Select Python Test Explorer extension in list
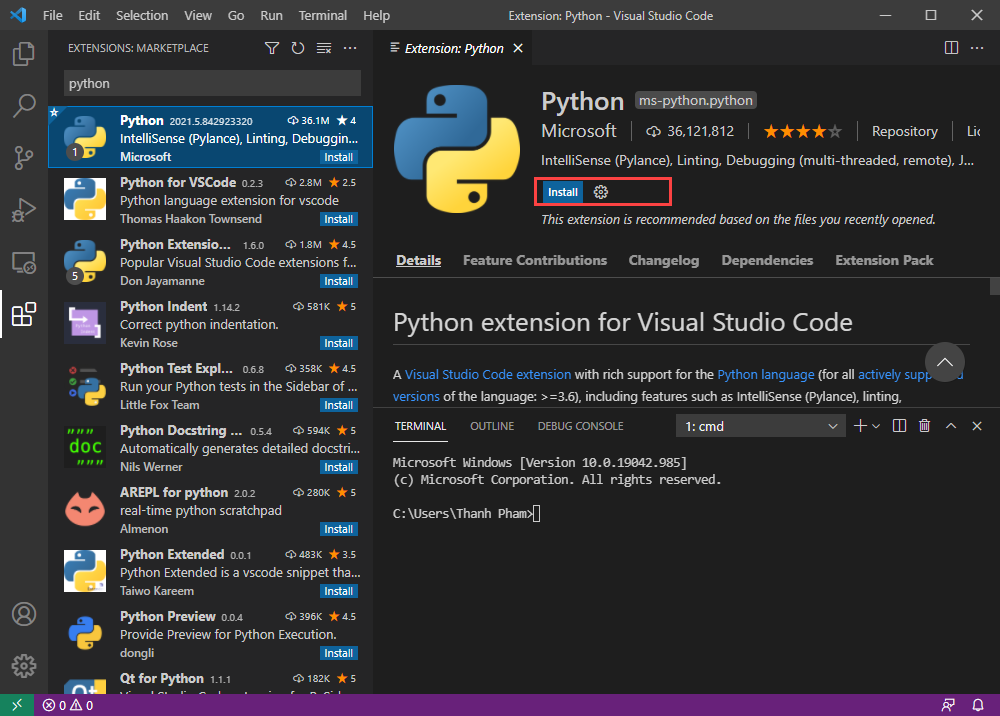 [210, 386]
